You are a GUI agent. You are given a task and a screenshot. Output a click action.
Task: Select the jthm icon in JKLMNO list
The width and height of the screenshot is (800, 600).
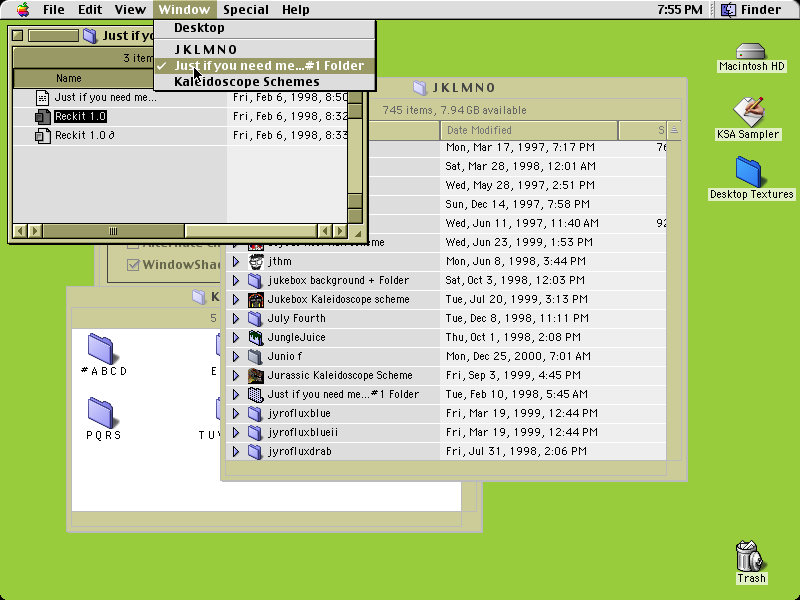(256, 261)
